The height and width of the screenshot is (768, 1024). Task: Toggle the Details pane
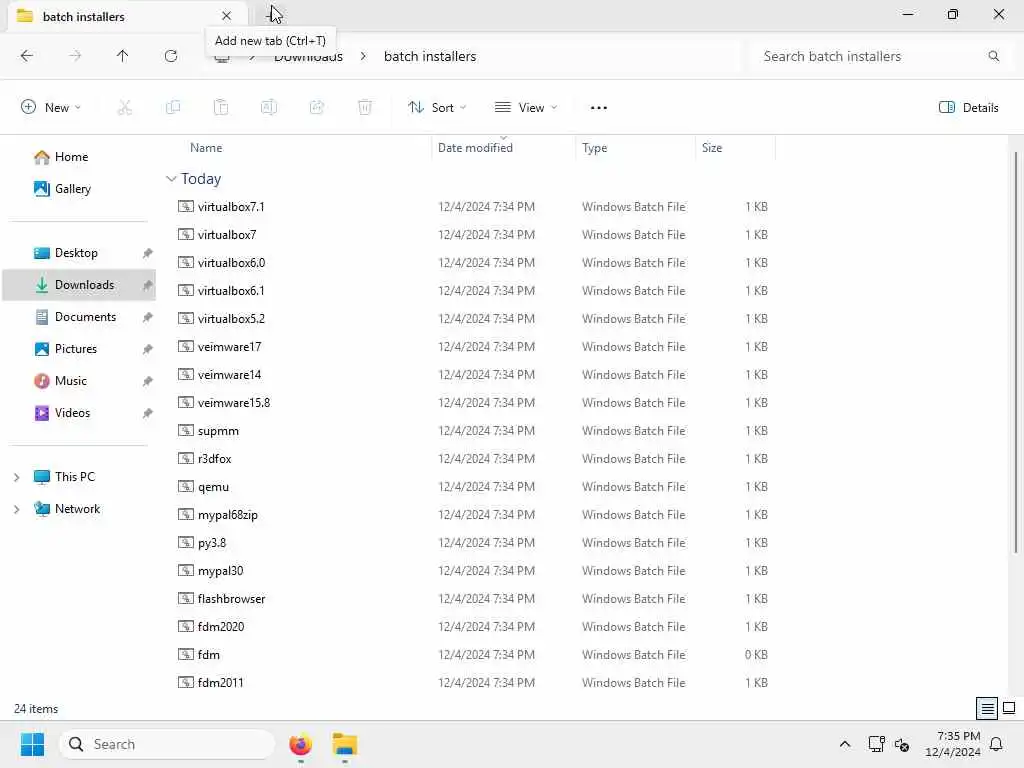(968, 108)
